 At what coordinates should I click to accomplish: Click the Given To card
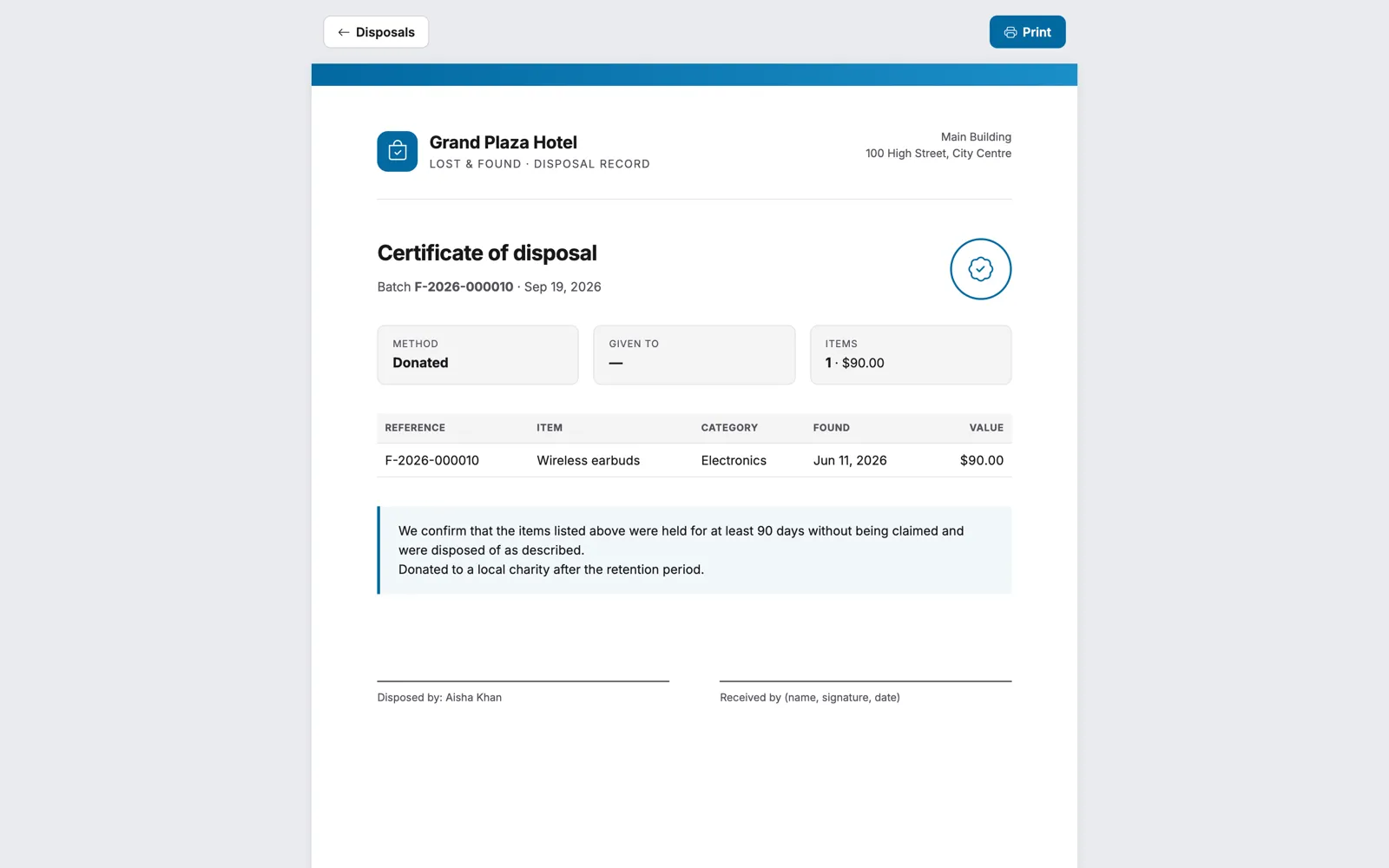point(694,355)
